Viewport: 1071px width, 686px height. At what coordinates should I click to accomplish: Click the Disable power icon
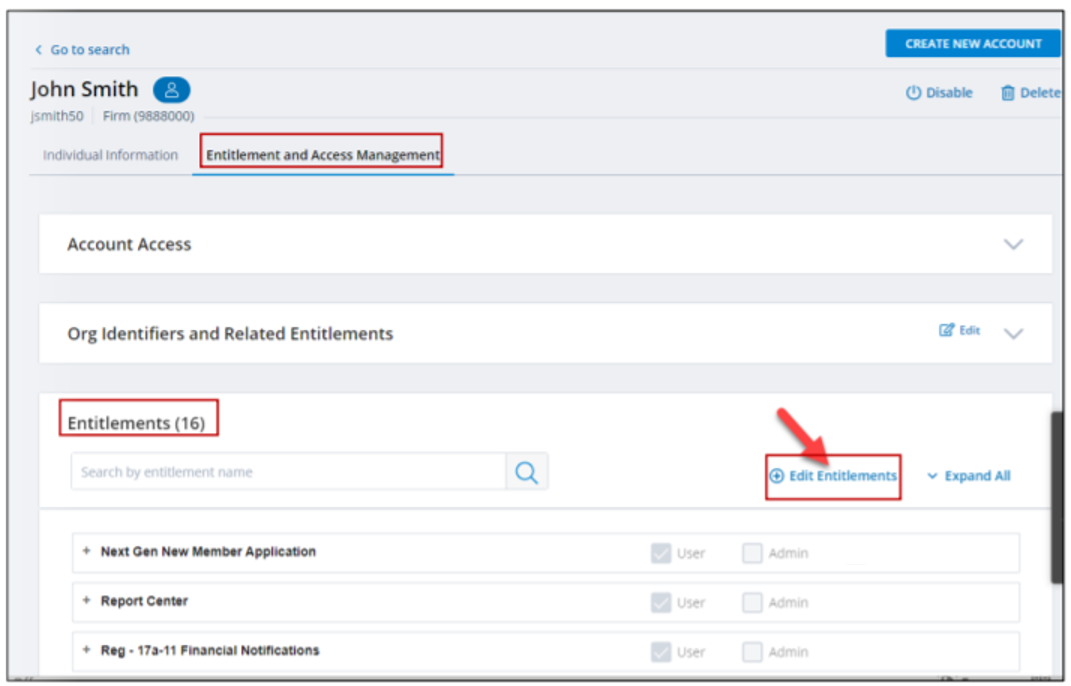click(x=912, y=93)
